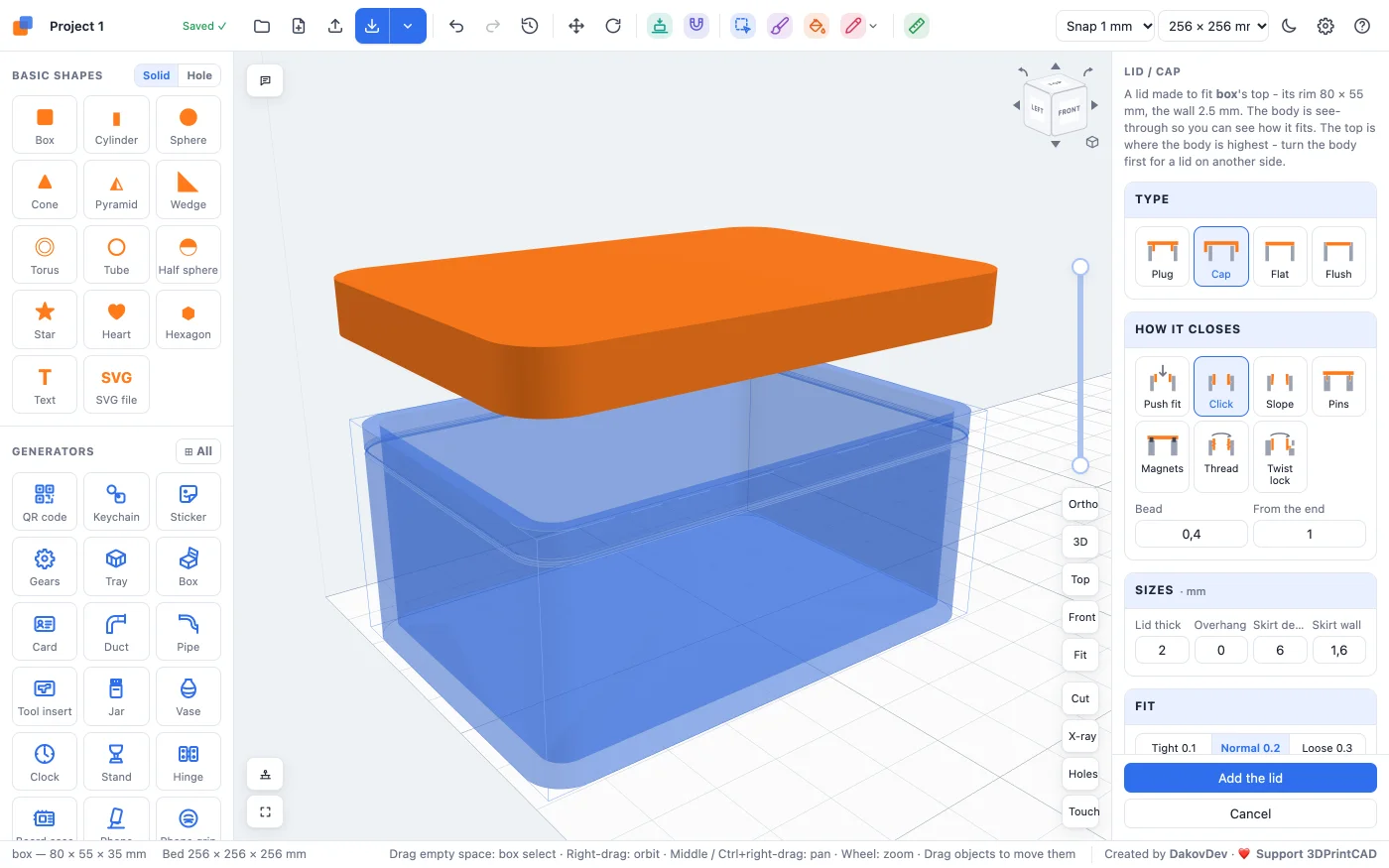The image size is (1389, 868).
Task: Expand the export options arrow
Action: pos(408,26)
